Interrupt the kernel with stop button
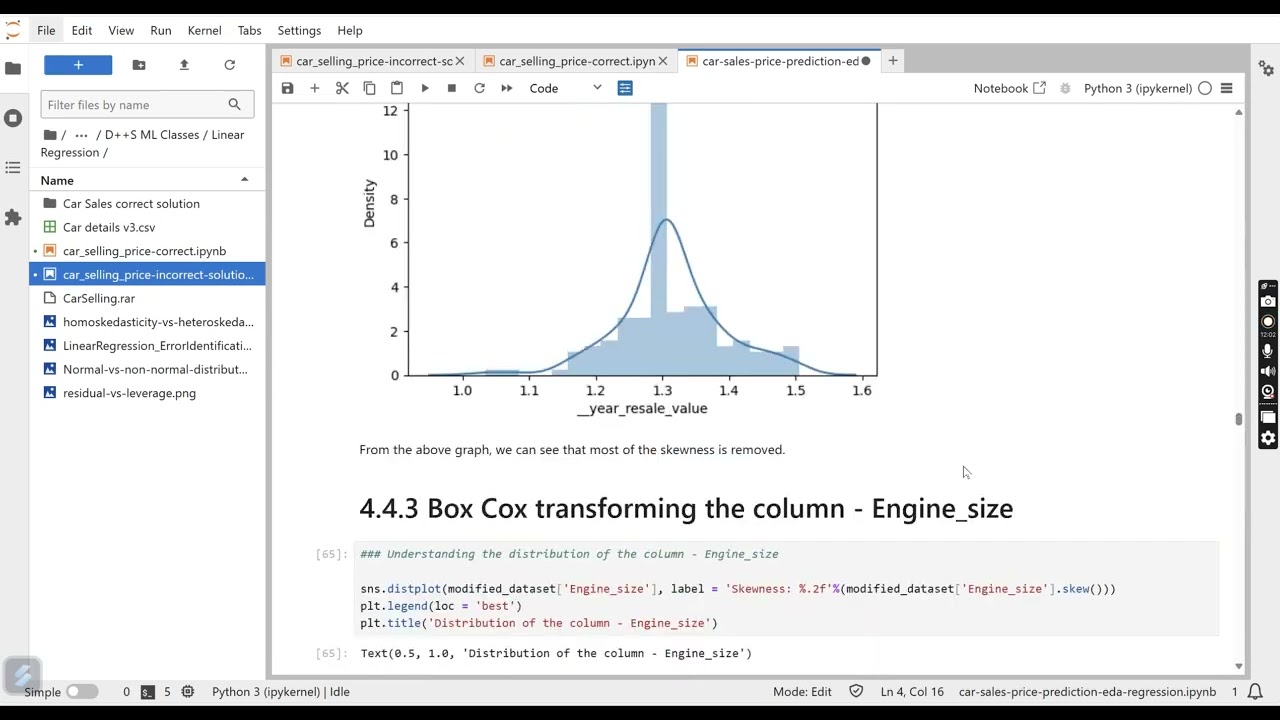This screenshot has width=1280, height=720. click(452, 88)
